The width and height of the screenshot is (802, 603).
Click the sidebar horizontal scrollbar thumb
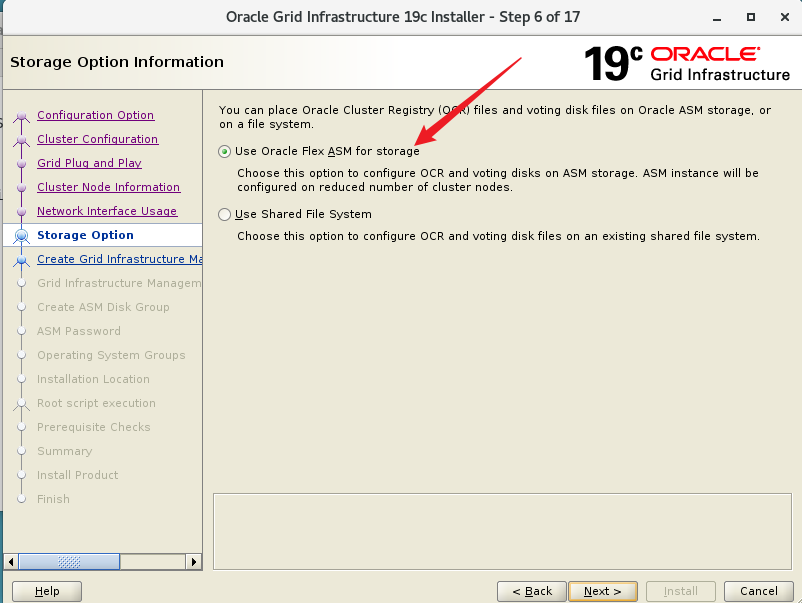69,562
